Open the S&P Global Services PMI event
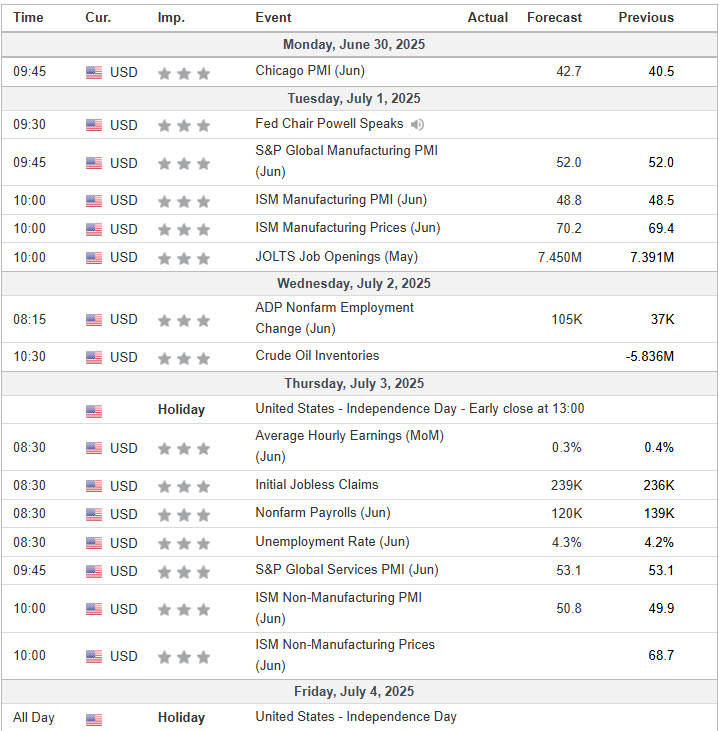 click(x=346, y=570)
